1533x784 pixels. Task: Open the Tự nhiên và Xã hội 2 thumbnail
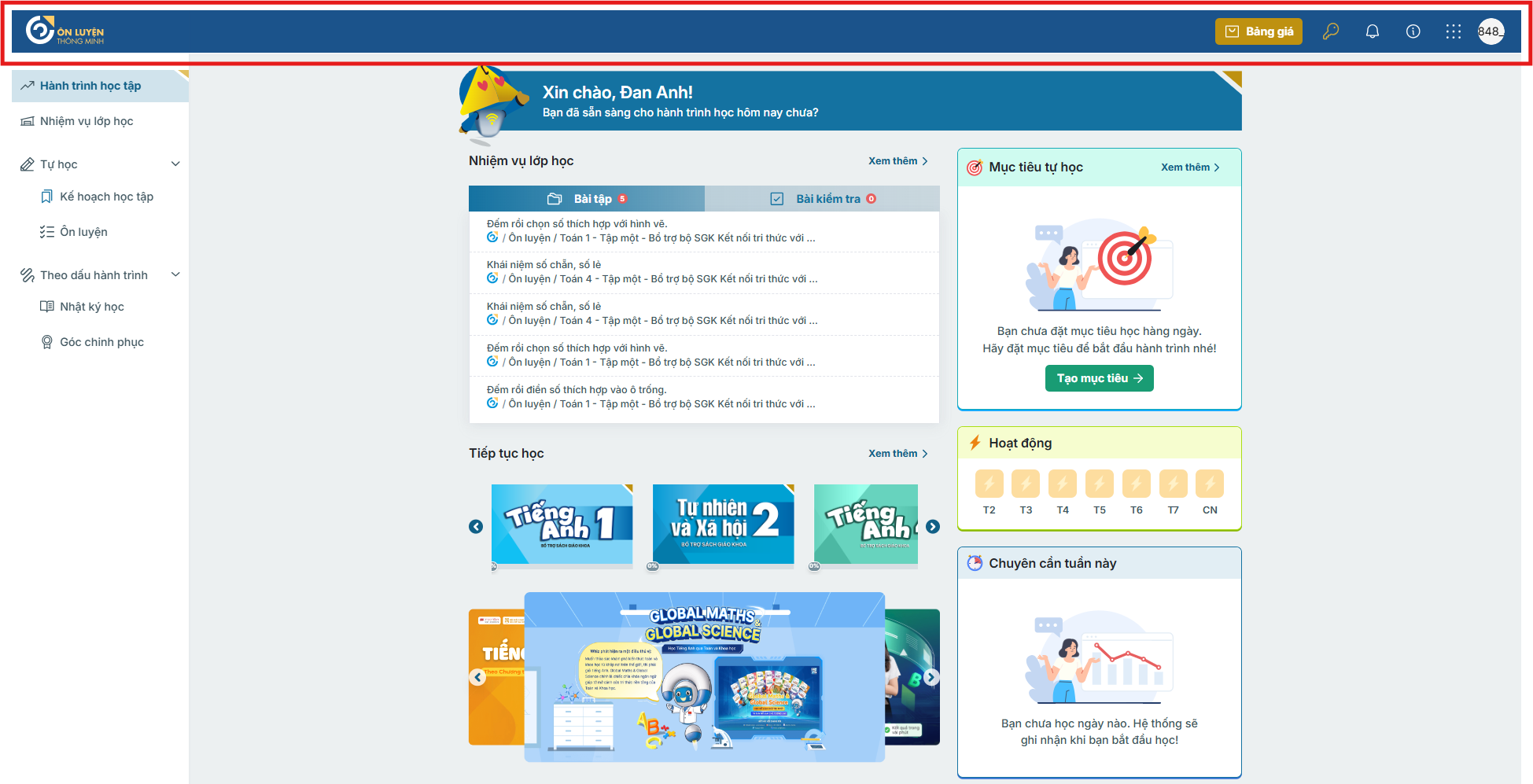click(x=724, y=525)
